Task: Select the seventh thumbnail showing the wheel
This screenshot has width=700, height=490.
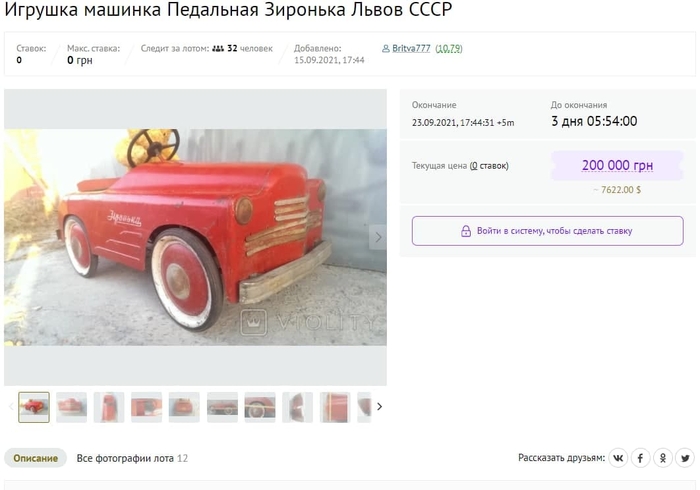Action: [260, 407]
